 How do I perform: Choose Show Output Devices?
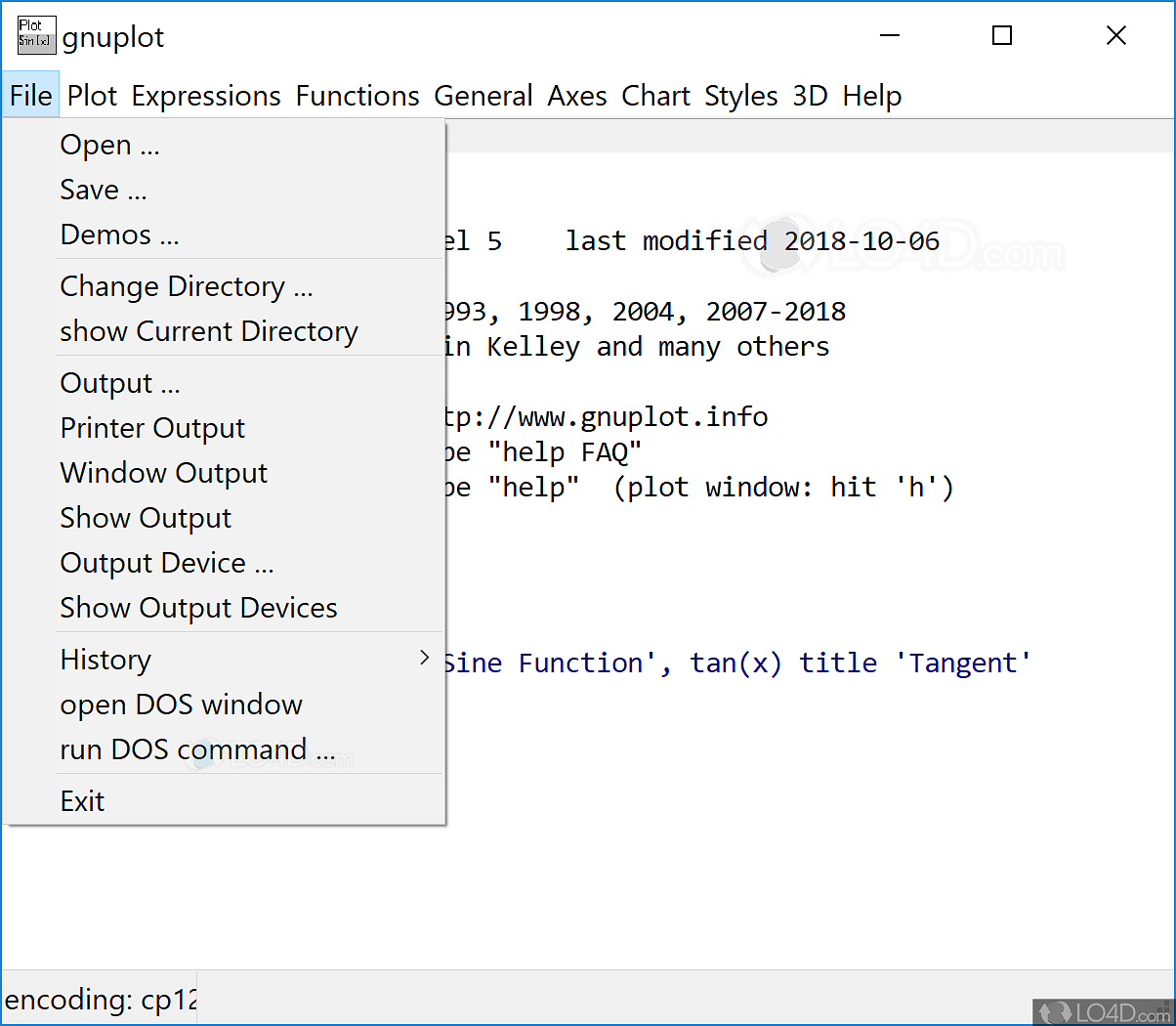point(198,608)
